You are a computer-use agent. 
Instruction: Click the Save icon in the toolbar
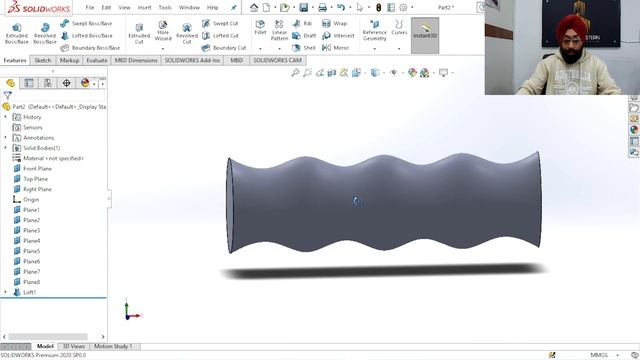pyautogui.click(x=303, y=7)
